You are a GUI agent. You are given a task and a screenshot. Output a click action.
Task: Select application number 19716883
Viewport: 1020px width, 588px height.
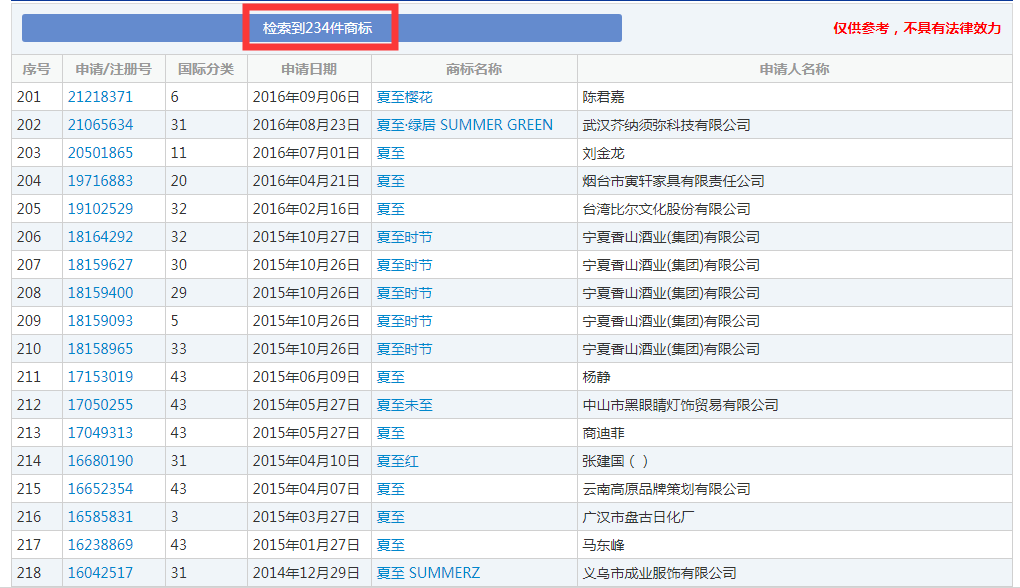pos(100,181)
